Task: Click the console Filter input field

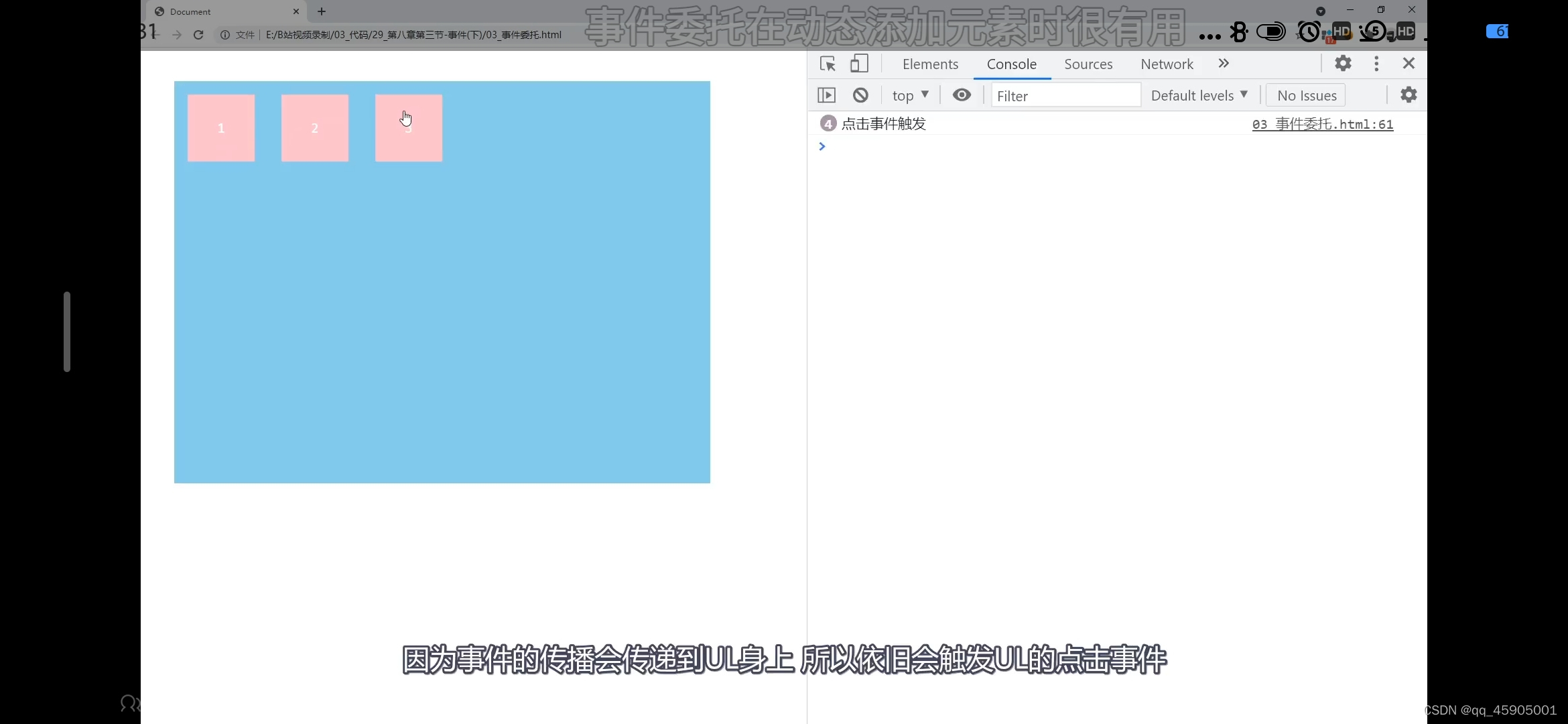Action: tap(1065, 96)
